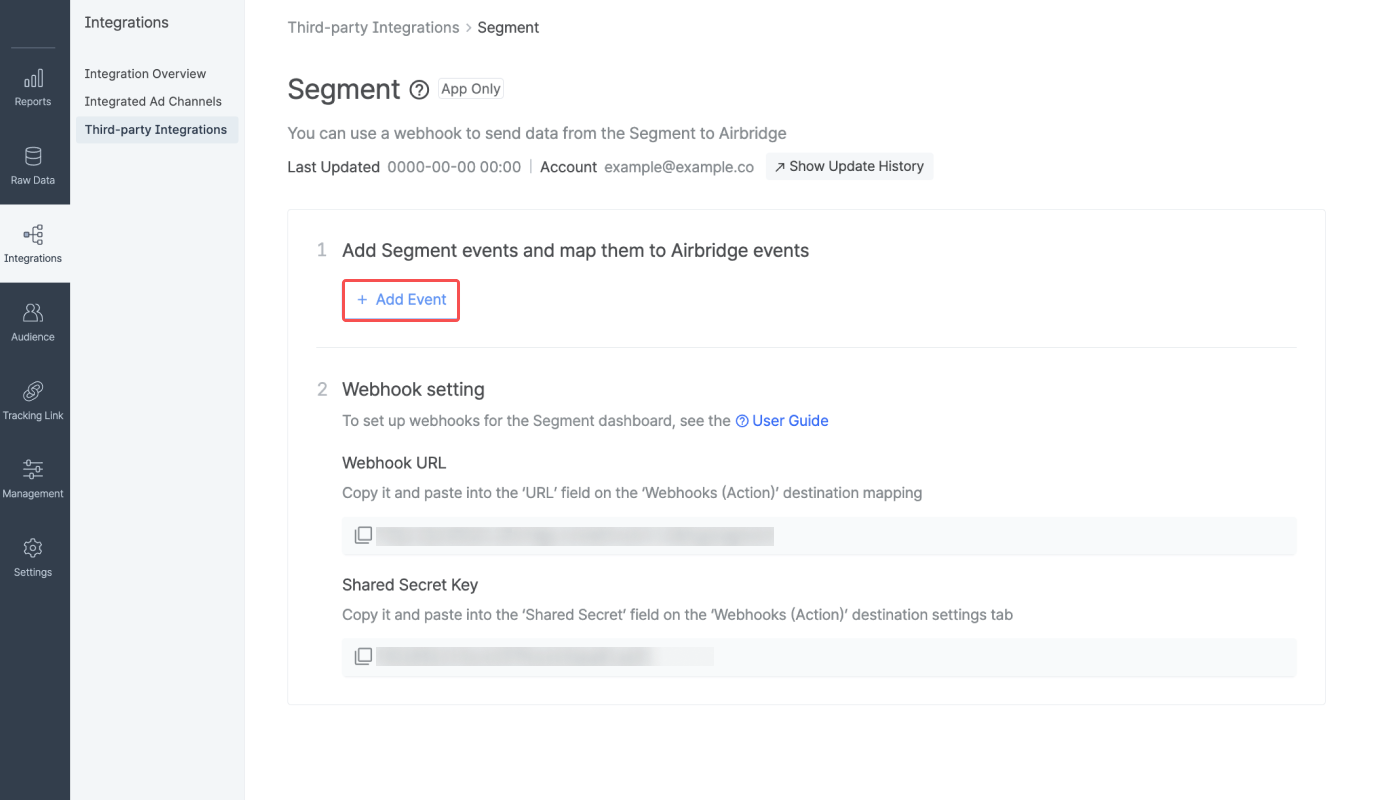Select the Integrations sidebar icon

point(33,235)
